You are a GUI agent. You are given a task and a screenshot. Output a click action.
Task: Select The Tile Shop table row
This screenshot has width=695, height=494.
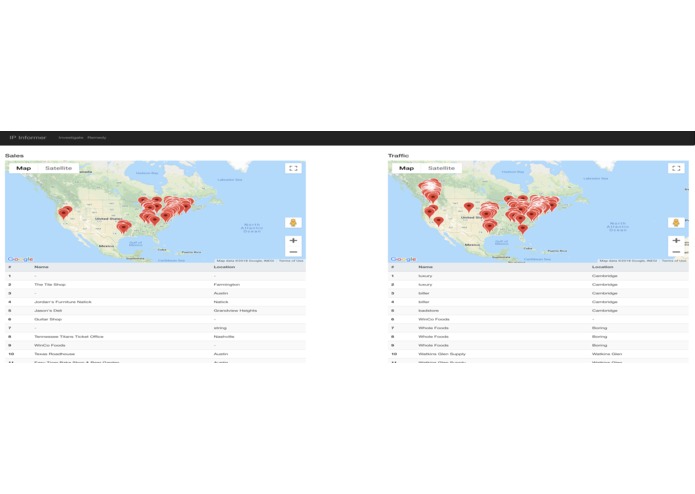[x=155, y=284]
